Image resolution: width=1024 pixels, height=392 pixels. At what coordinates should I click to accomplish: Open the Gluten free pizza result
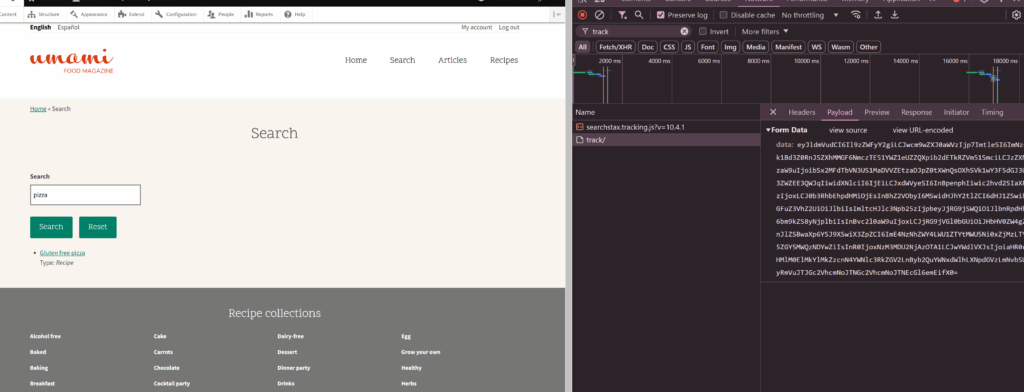coord(63,252)
